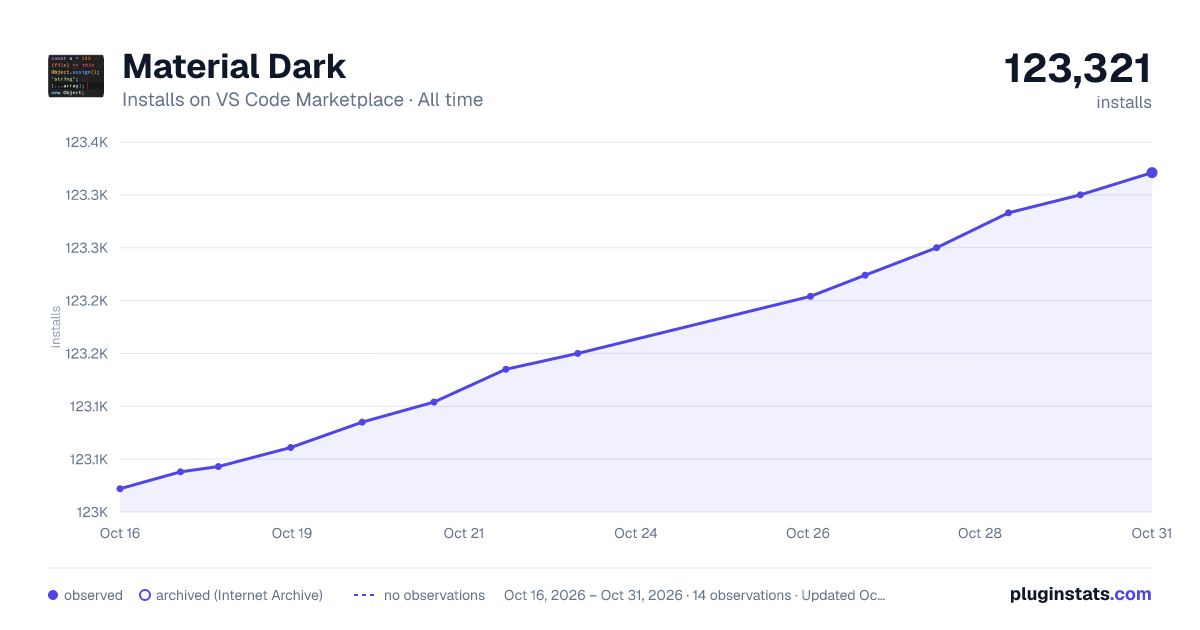Click the date range observations text
Image resolution: width=1200 pixels, height=630 pixels.
click(x=695, y=595)
